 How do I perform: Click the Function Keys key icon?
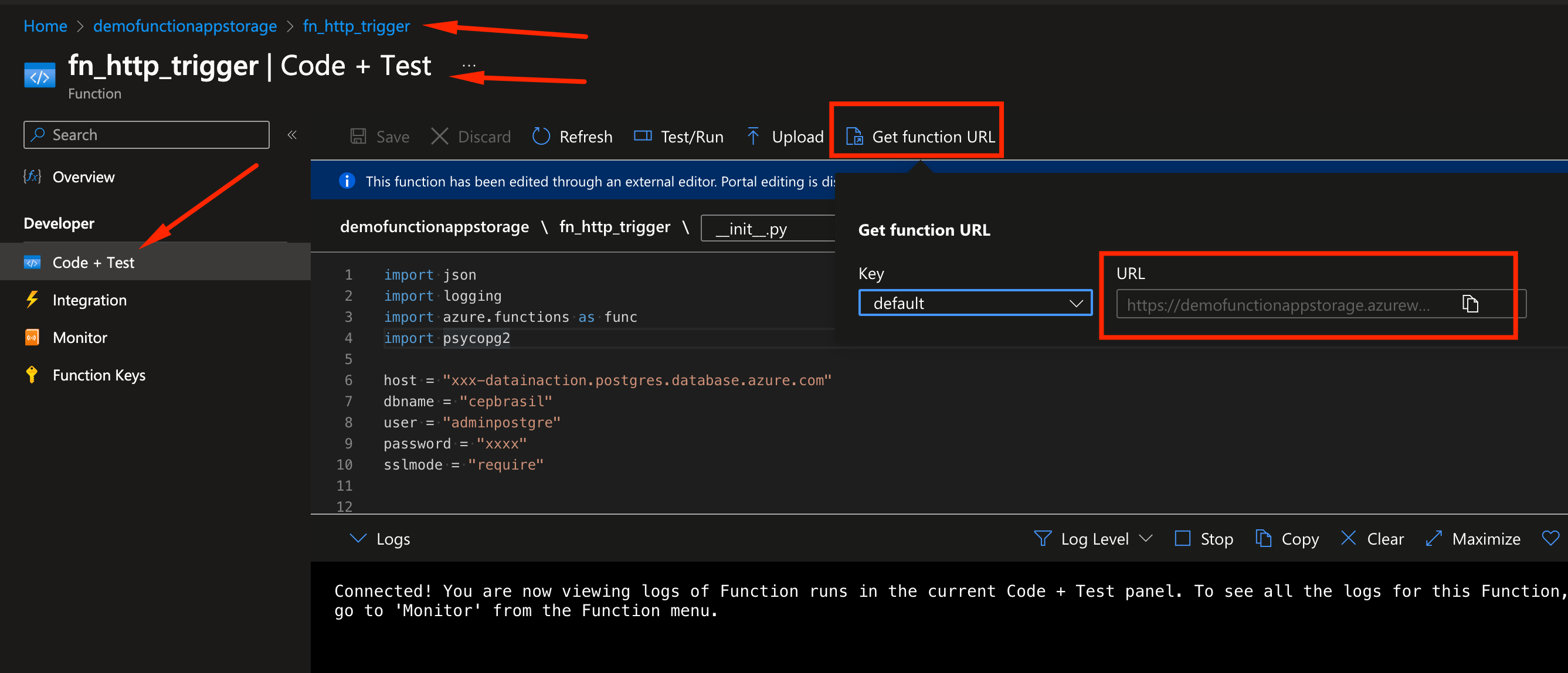[x=32, y=375]
